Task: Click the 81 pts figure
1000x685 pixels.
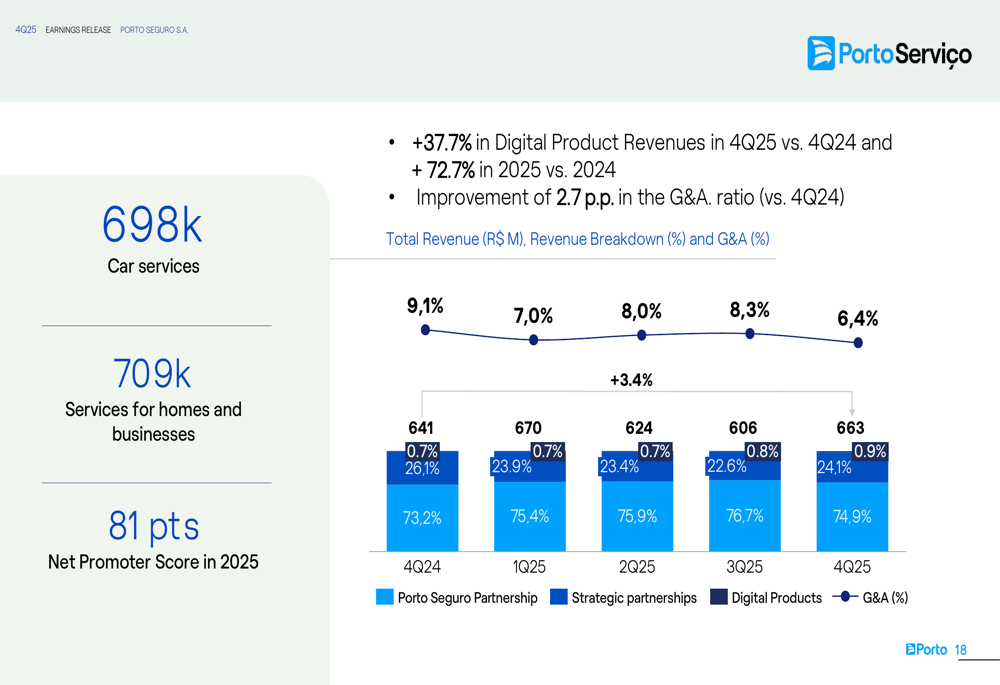Action: [154, 526]
